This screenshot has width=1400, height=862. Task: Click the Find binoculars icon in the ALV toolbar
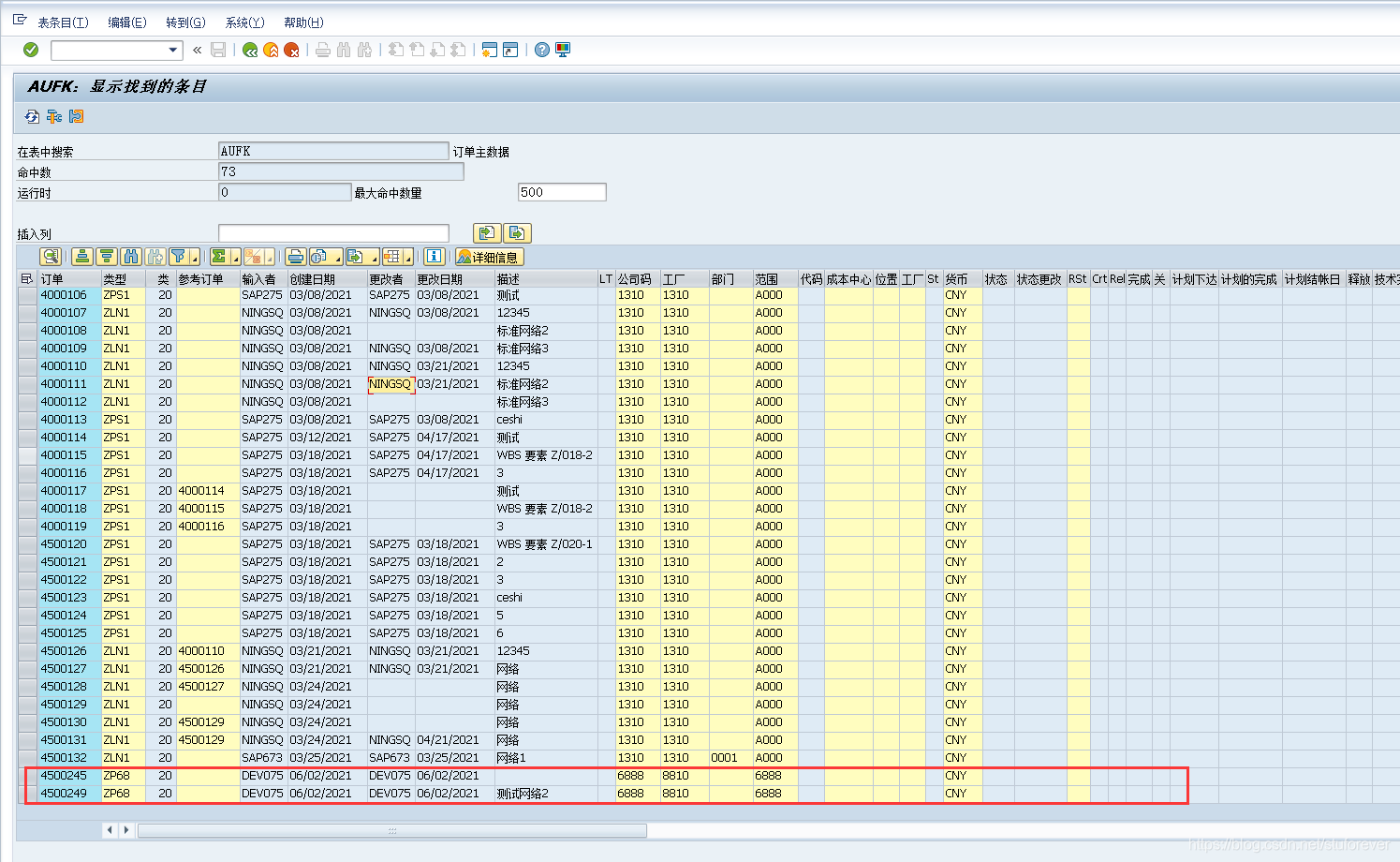click(x=131, y=257)
